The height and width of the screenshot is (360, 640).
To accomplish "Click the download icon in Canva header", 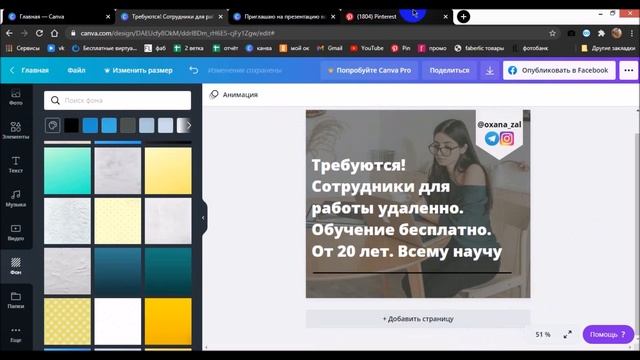I will tap(489, 71).
